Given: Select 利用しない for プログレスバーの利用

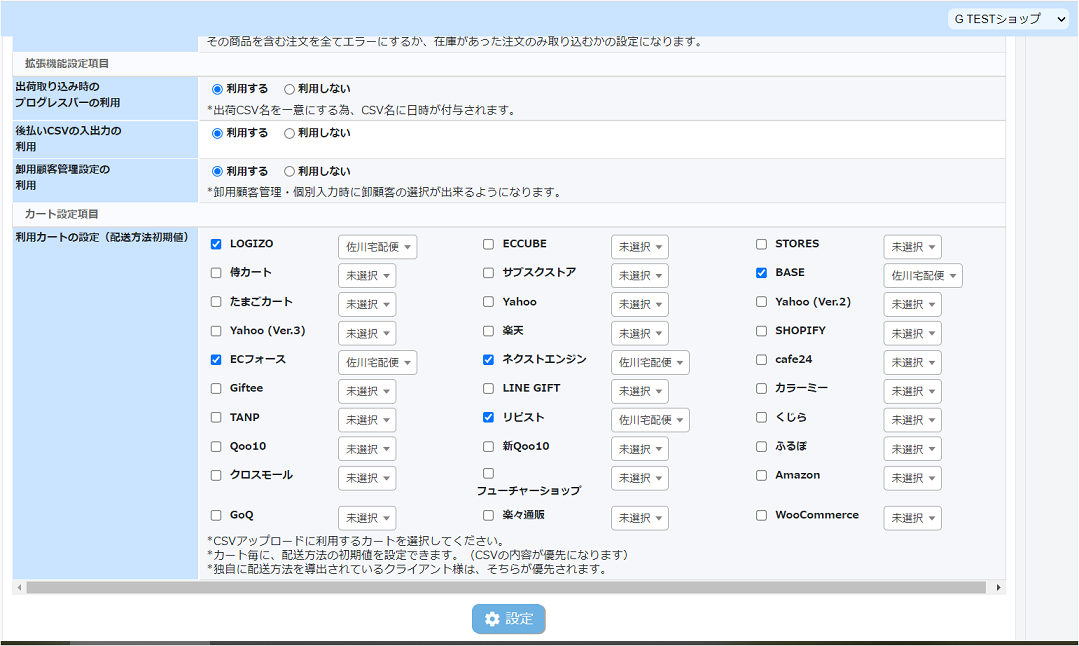Looking at the screenshot, I should (x=289, y=89).
